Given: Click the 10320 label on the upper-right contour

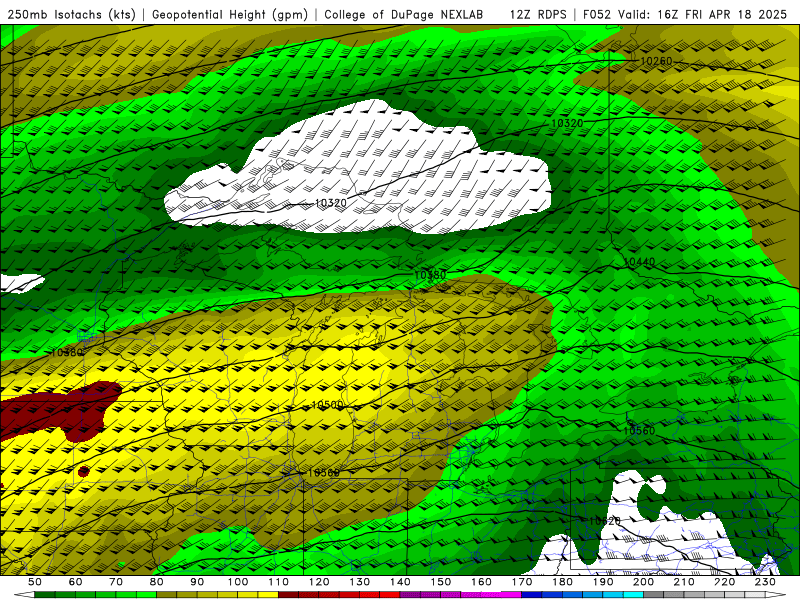Looking at the screenshot, I should click(x=567, y=123).
